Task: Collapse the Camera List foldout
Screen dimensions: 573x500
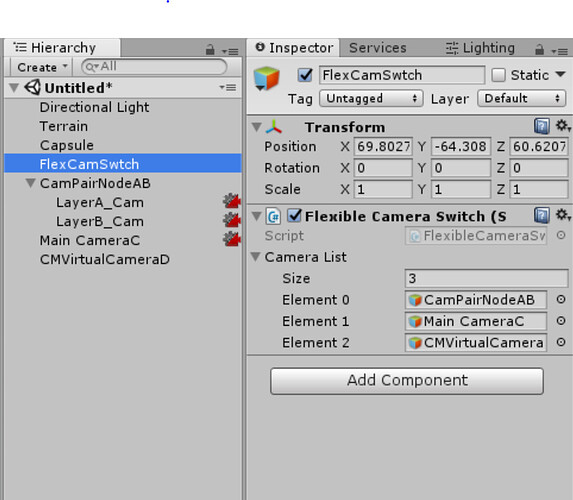Action: point(256,257)
